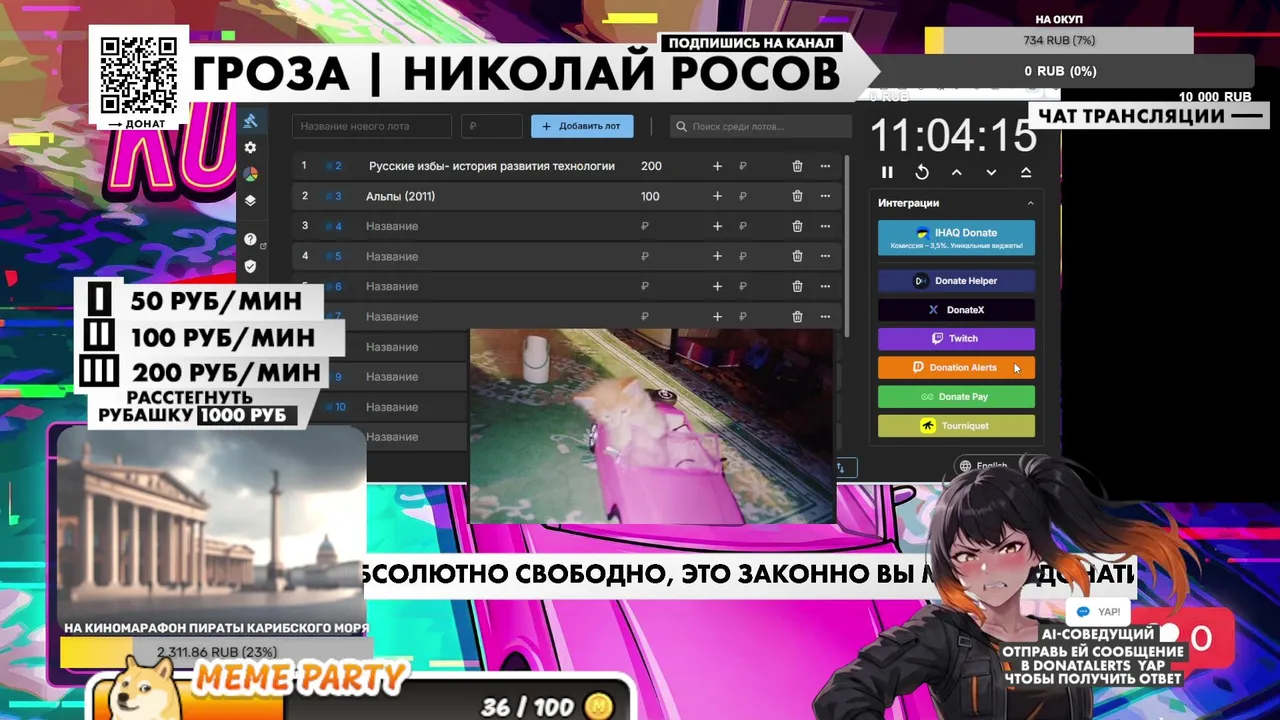Connect the Donation Alerts integration

956,367
